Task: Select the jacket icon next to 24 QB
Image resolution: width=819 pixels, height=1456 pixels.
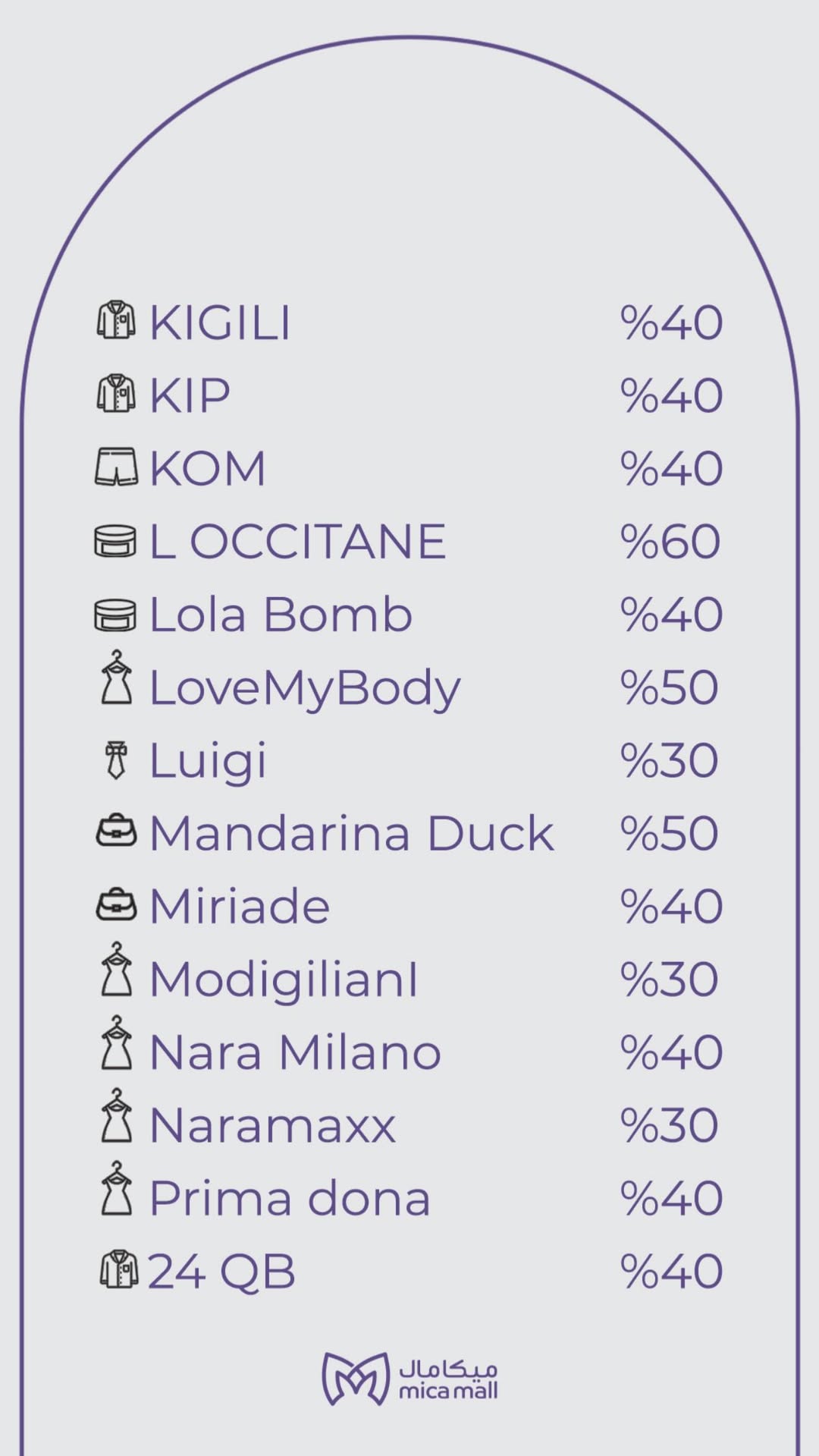Action: (x=119, y=1270)
